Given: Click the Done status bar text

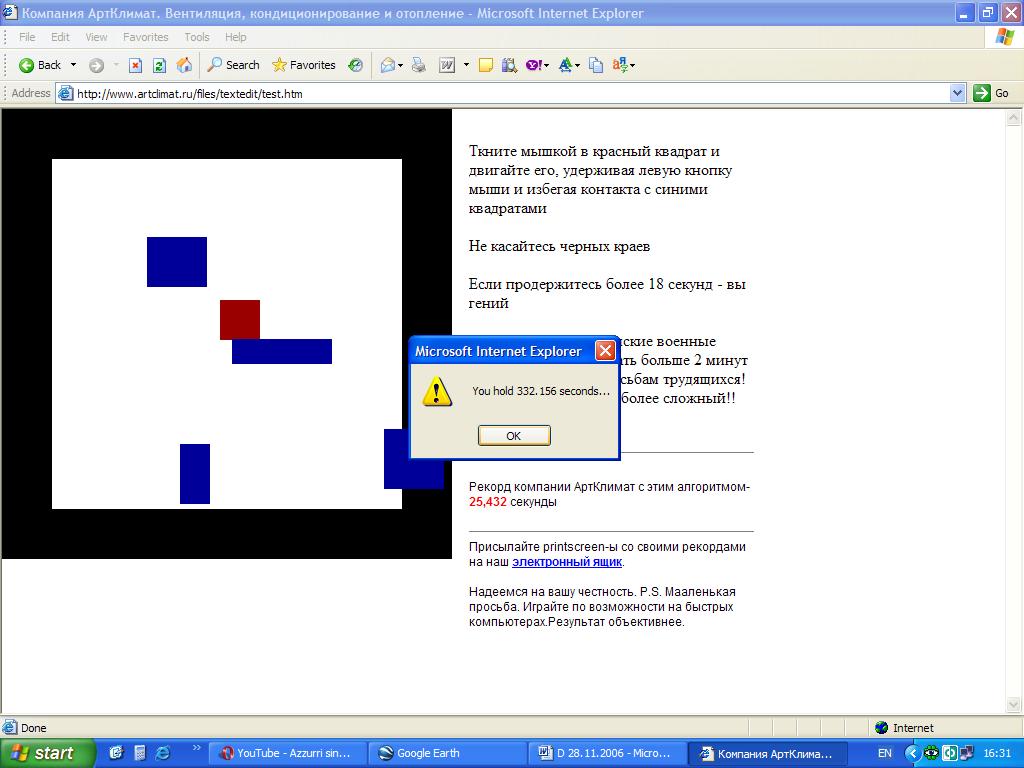Looking at the screenshot, I should point(33,728).
